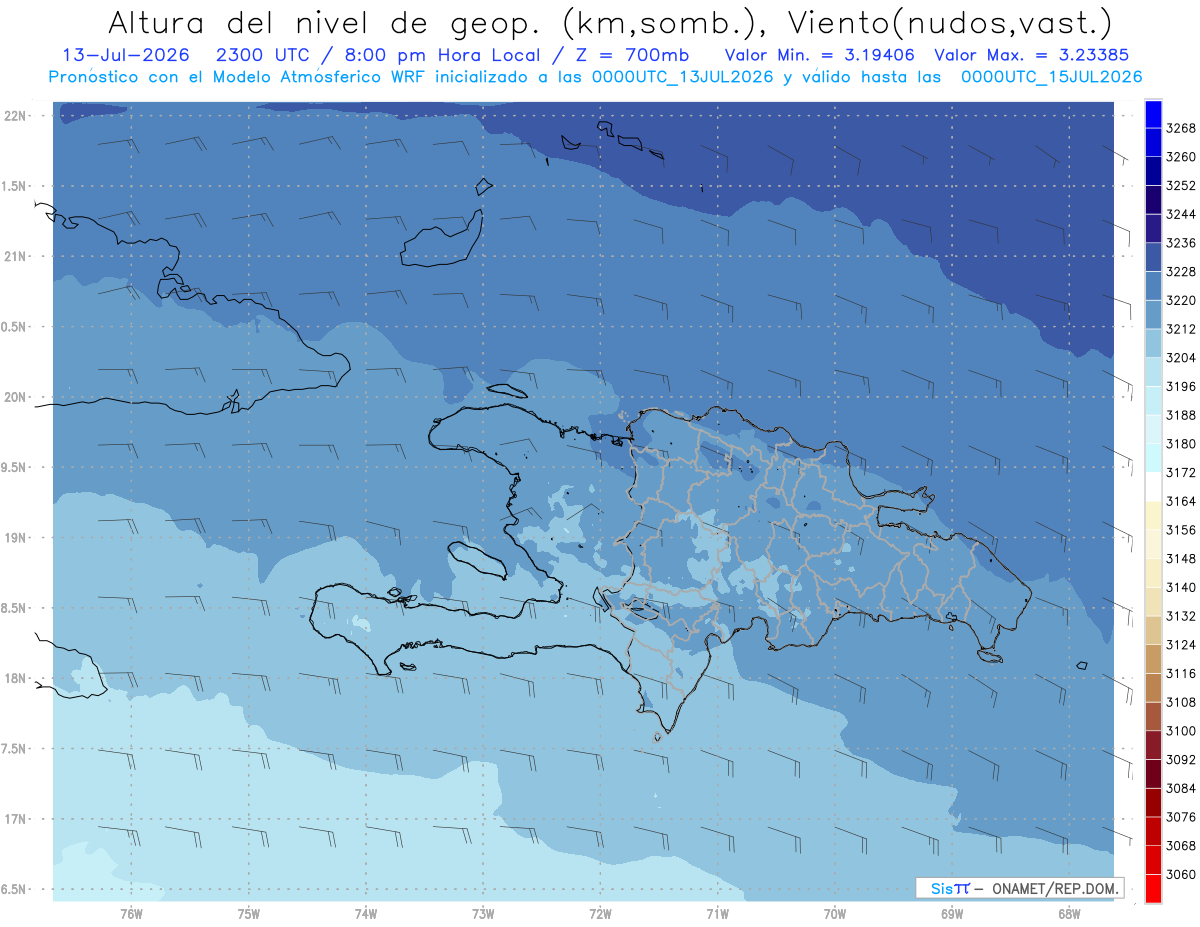The height and width of the screenshot is (927, 1200).
Task: Click the '68W' longitude axis label
Action: coord(1069,913)
